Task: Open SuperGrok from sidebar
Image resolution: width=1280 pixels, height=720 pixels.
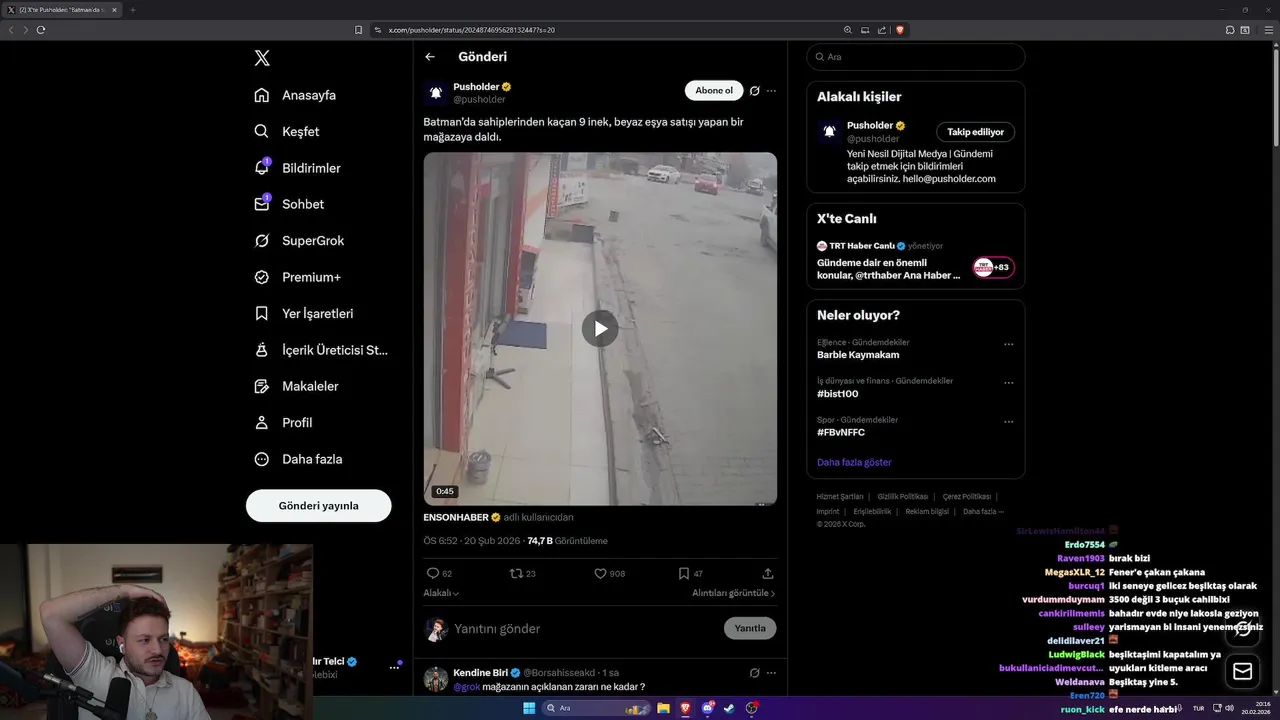Action: pos(299,240)
